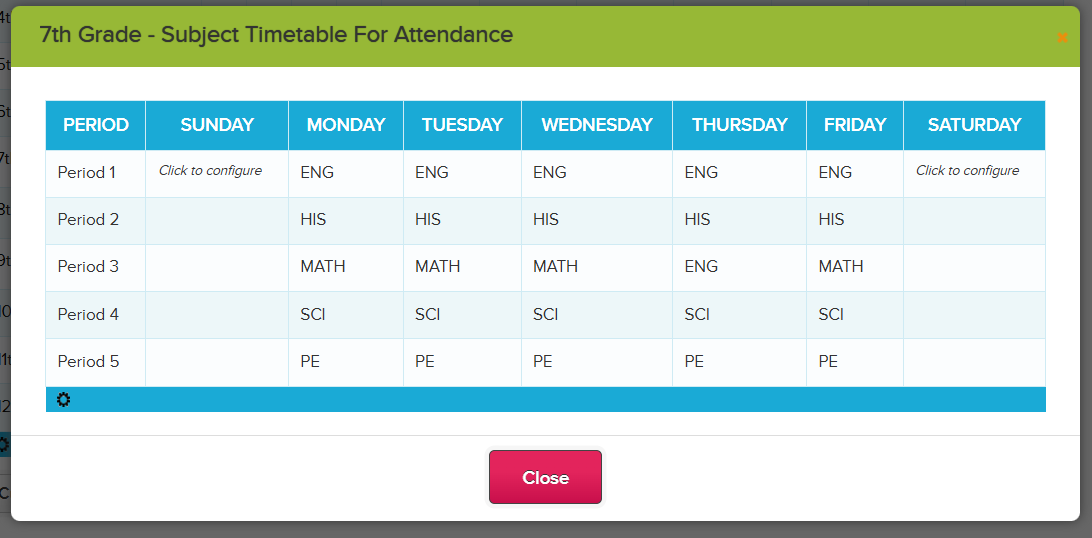This screenshot has height=538, width=1092.
Task: Click the background gear icon at left edge
Action: (x=4, y=444)
